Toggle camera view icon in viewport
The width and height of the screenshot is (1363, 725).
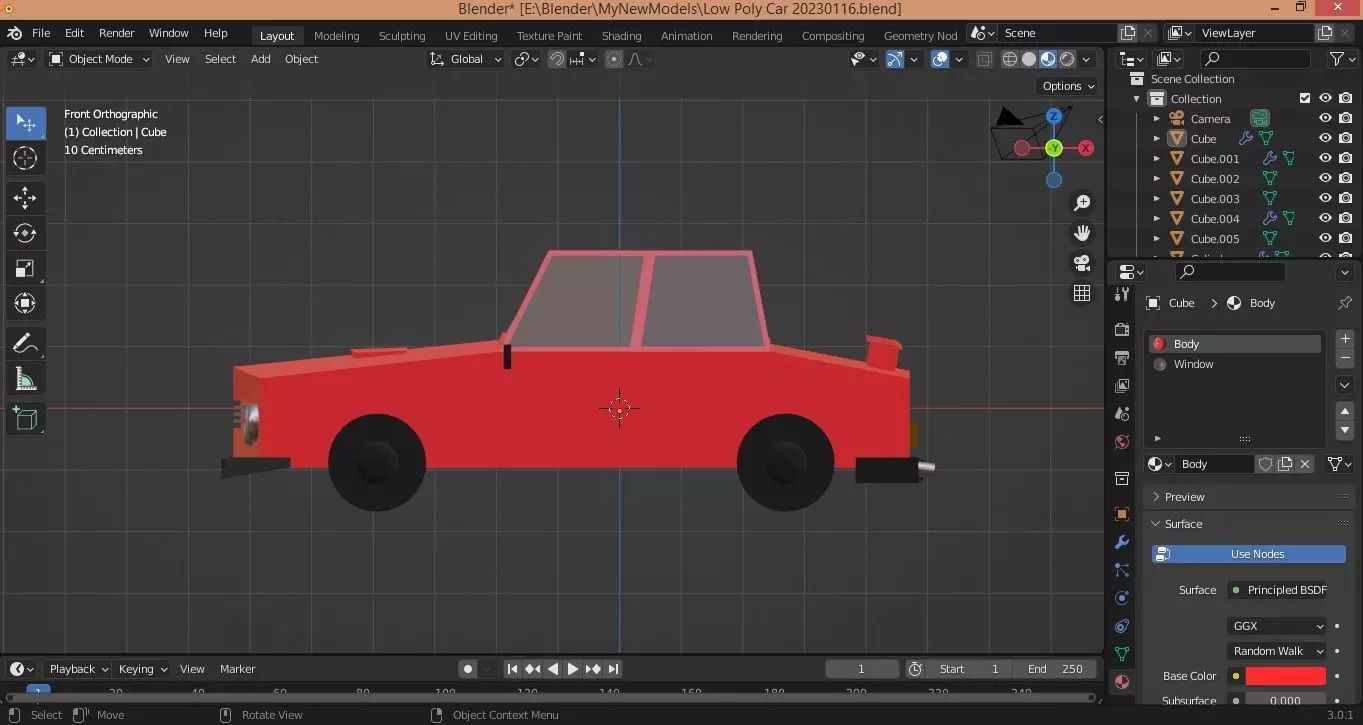[x=1082, y=263]
